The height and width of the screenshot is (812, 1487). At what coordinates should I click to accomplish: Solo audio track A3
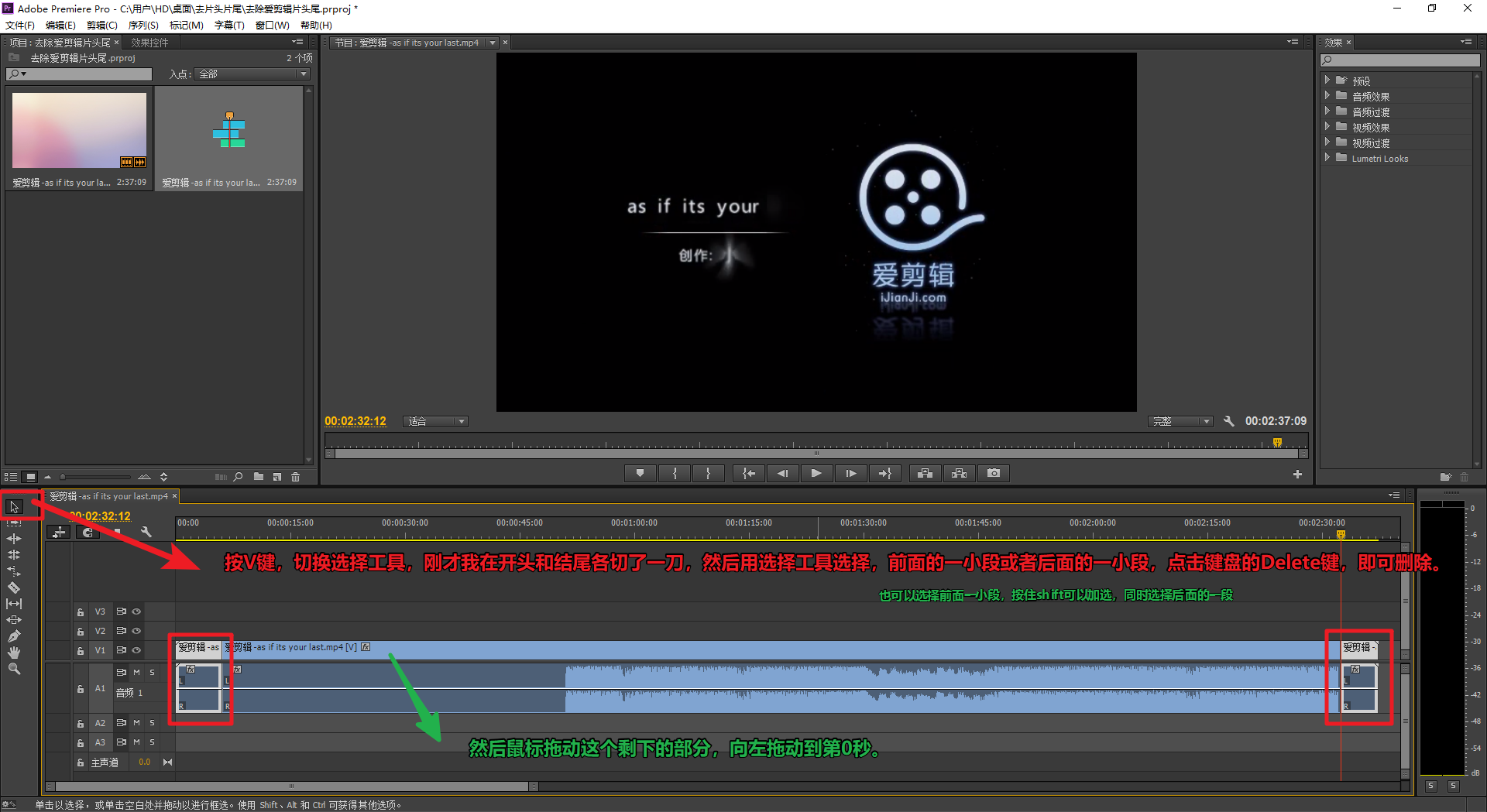coord(152,742)
